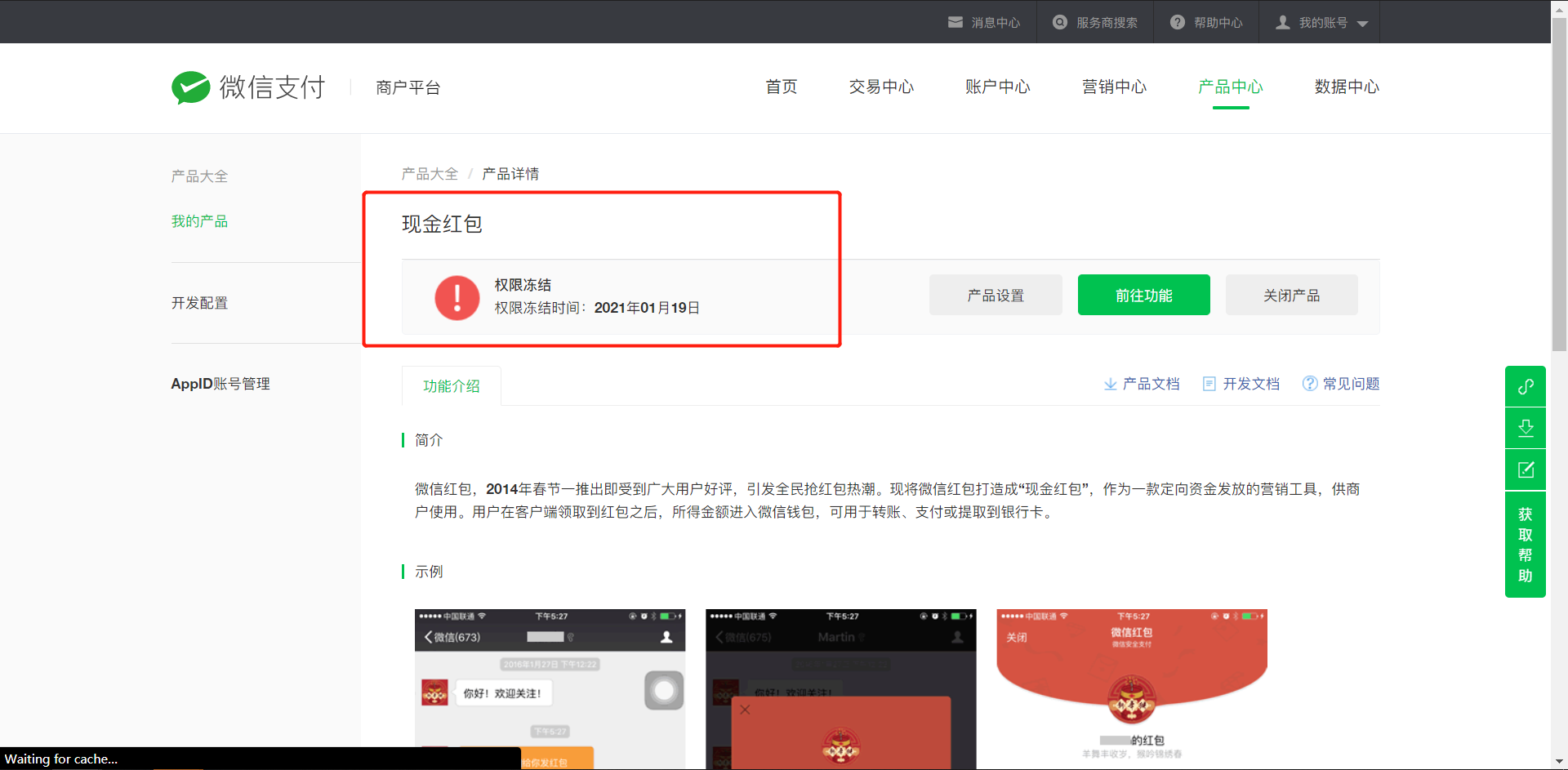The width and height of the screenshot is (1568, 770).
Task: Open the 常见问题 link
Action: tap(1352, 384)
